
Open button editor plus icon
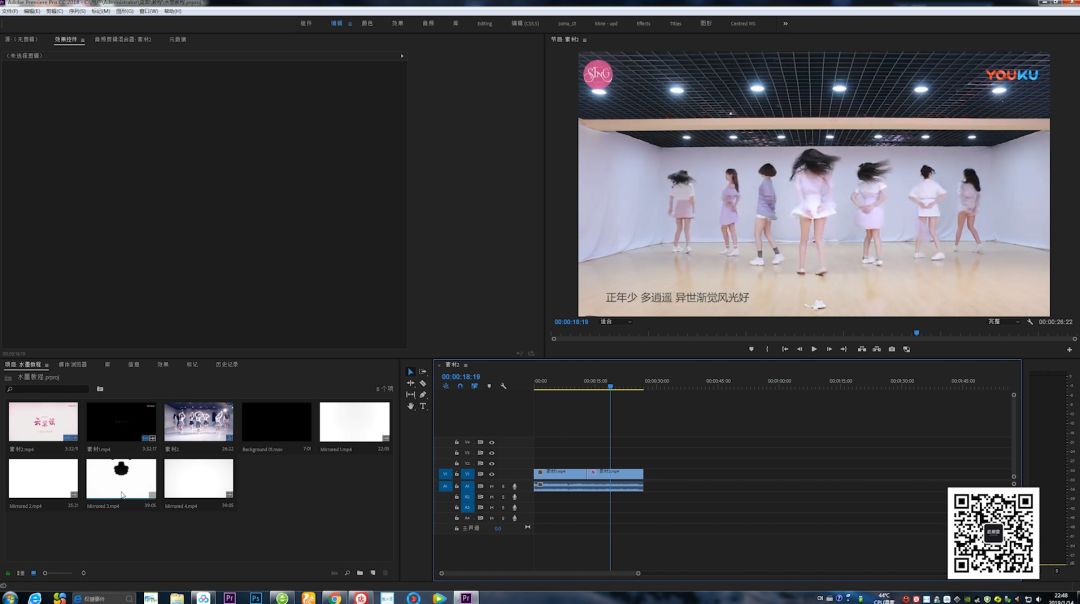tap(1070, 350)
